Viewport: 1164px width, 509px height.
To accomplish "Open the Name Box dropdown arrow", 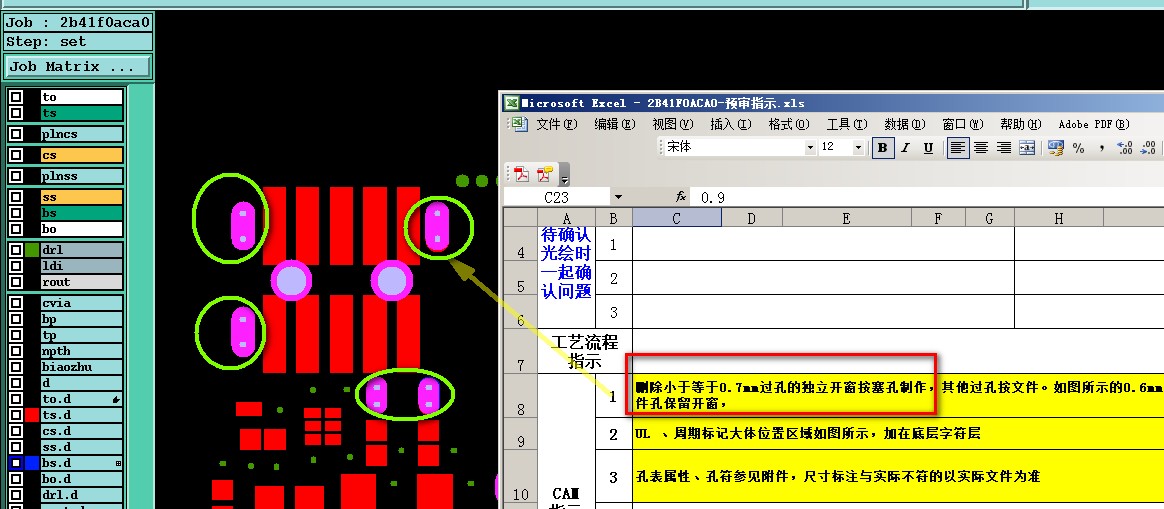I will point(618,197).
